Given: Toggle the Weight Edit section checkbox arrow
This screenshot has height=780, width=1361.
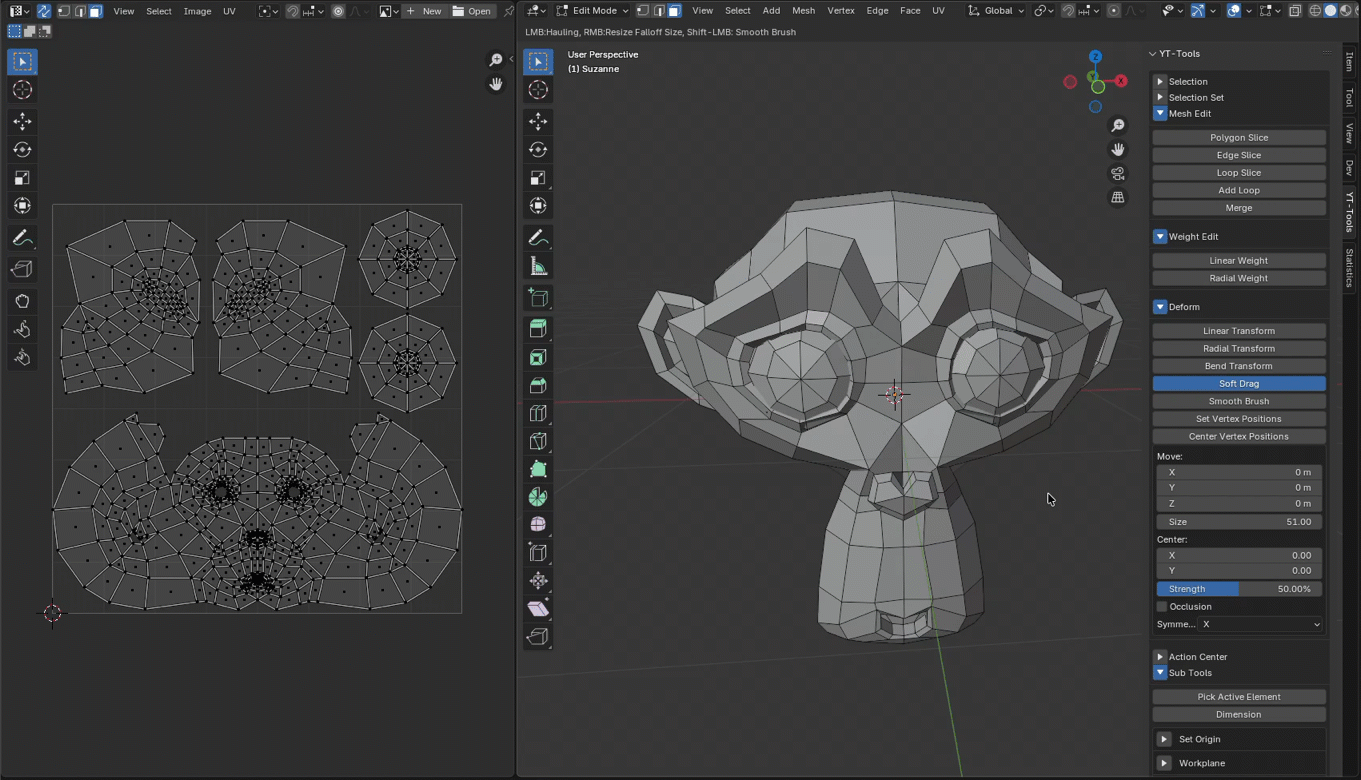Looking at the screenshot, I should 1160,237.
